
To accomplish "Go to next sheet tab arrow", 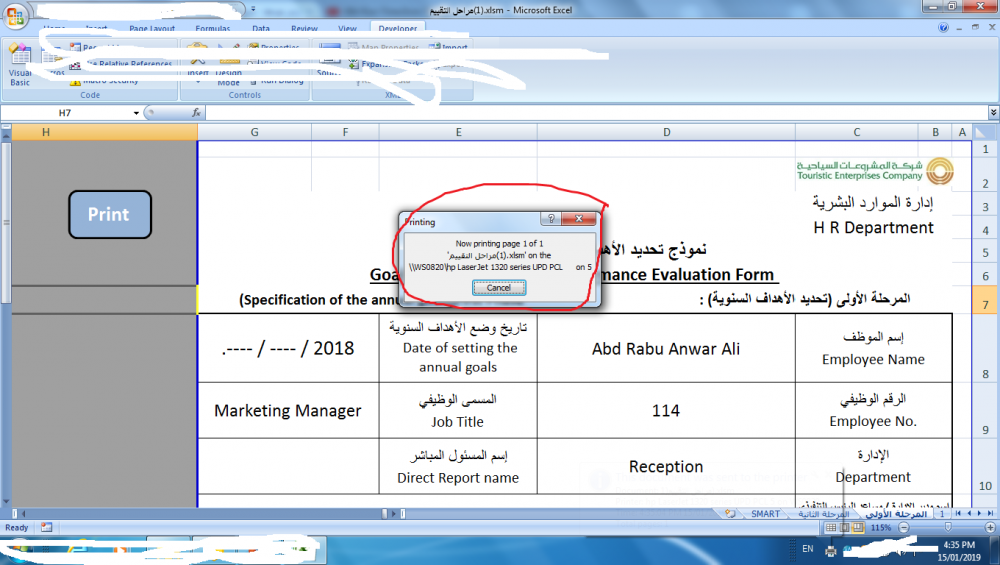I will [980, 513].
